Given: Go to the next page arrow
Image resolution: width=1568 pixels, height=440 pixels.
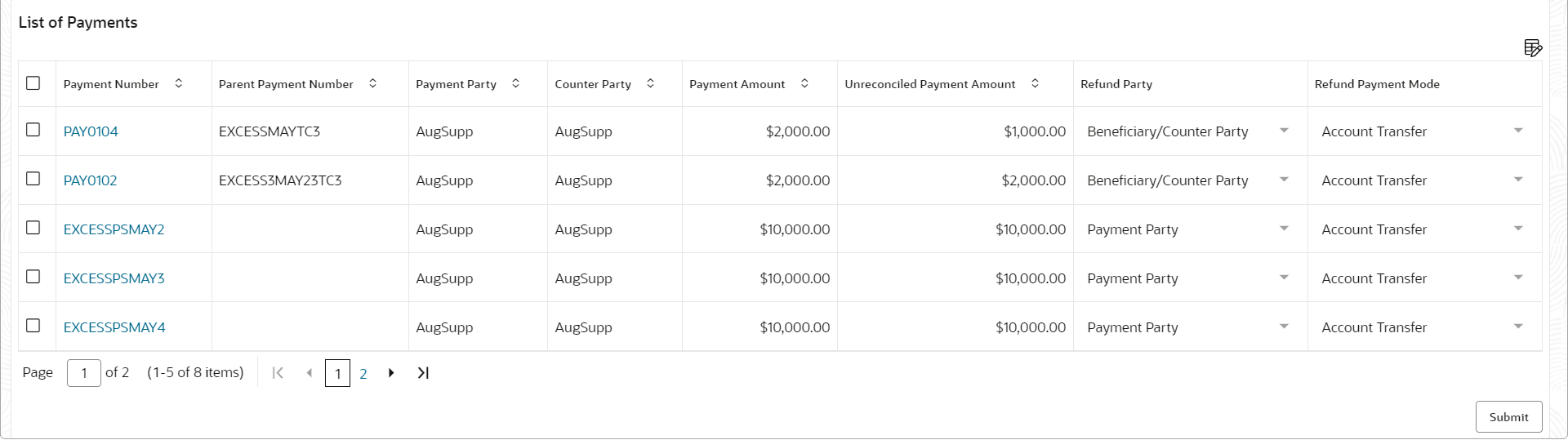Looking at the screenshot, I should click(392, 373).
